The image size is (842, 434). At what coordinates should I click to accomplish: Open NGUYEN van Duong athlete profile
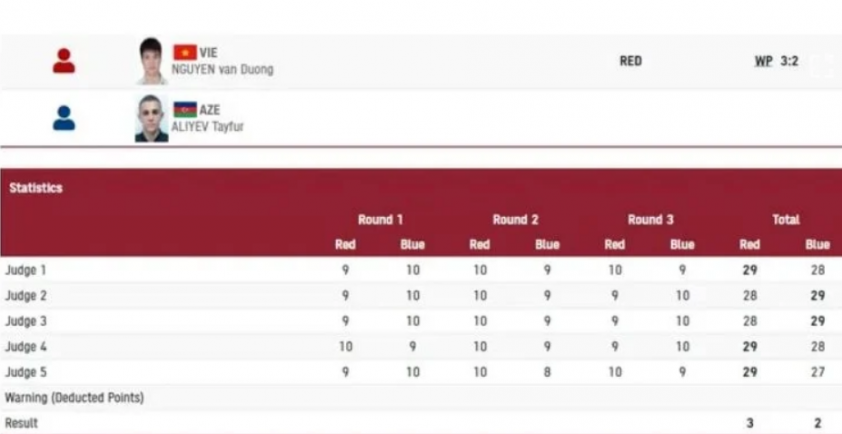[222, 69]
